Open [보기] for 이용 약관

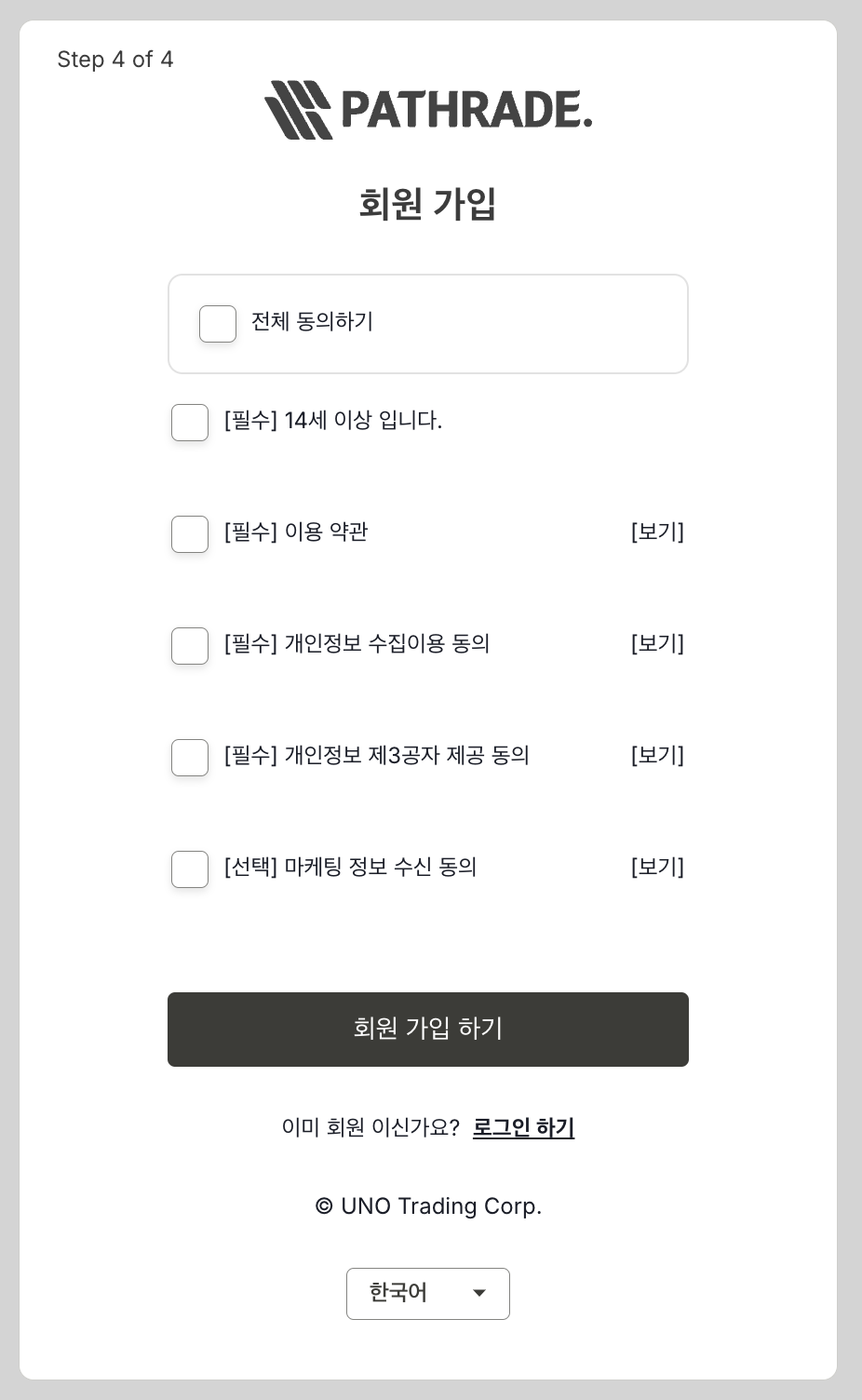657,532
